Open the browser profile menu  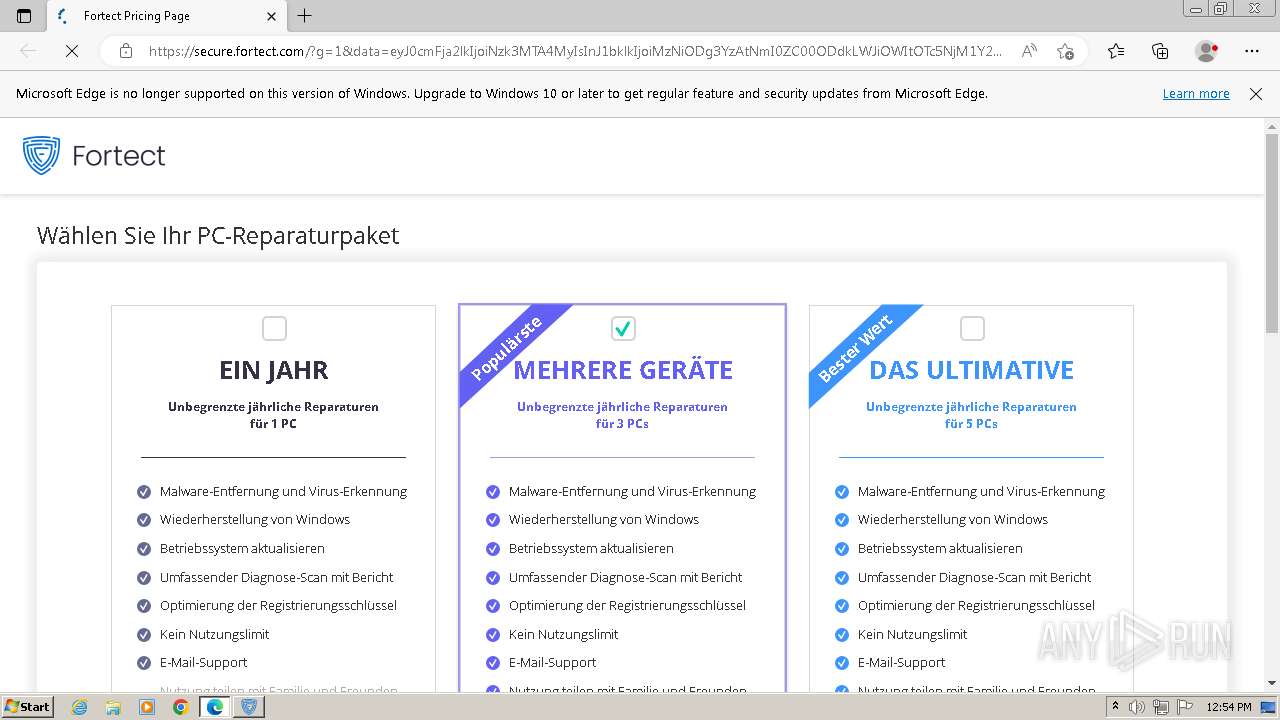click(1206, 51)
